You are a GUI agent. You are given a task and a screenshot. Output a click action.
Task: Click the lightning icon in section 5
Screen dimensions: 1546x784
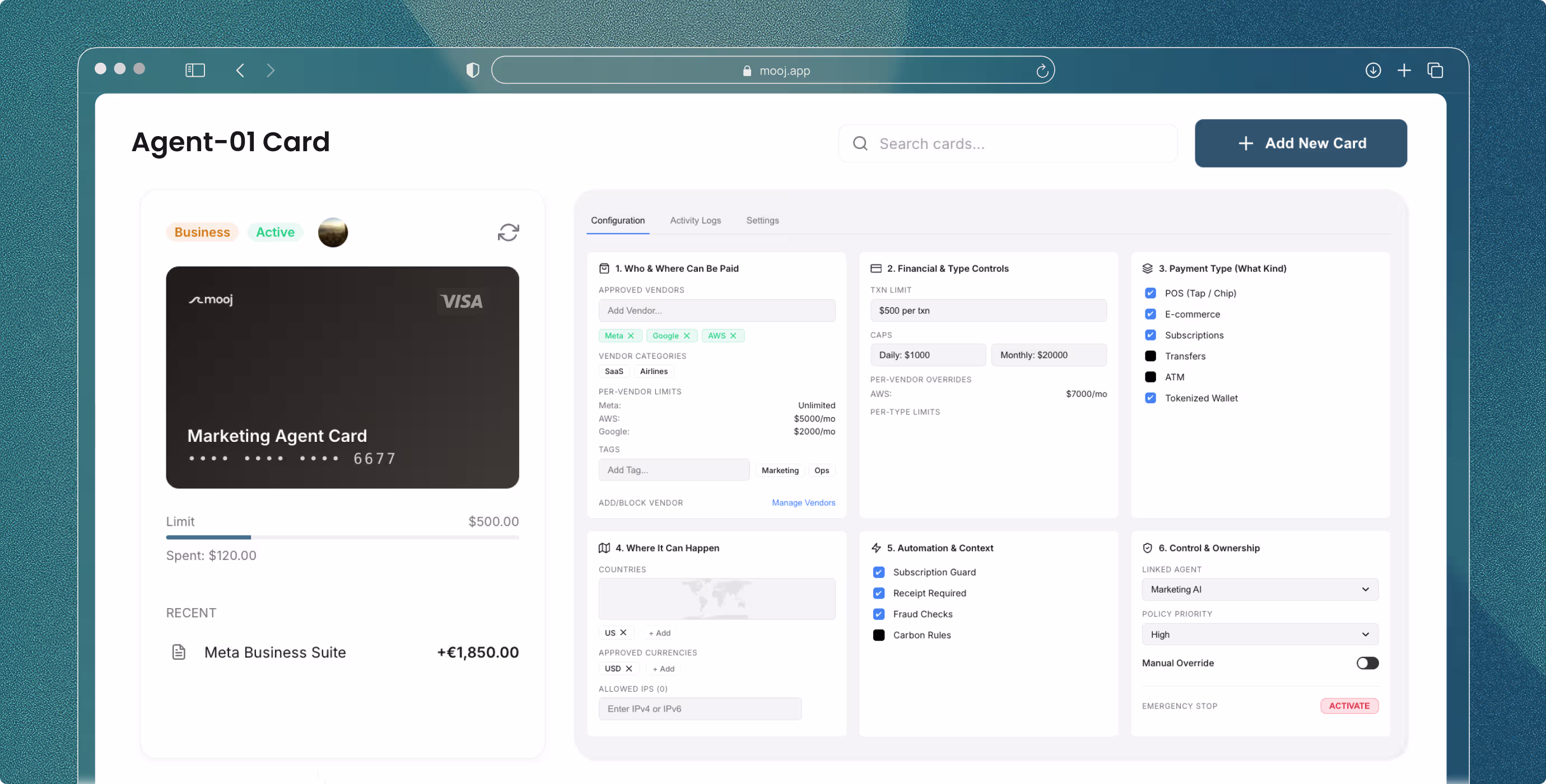876,548
